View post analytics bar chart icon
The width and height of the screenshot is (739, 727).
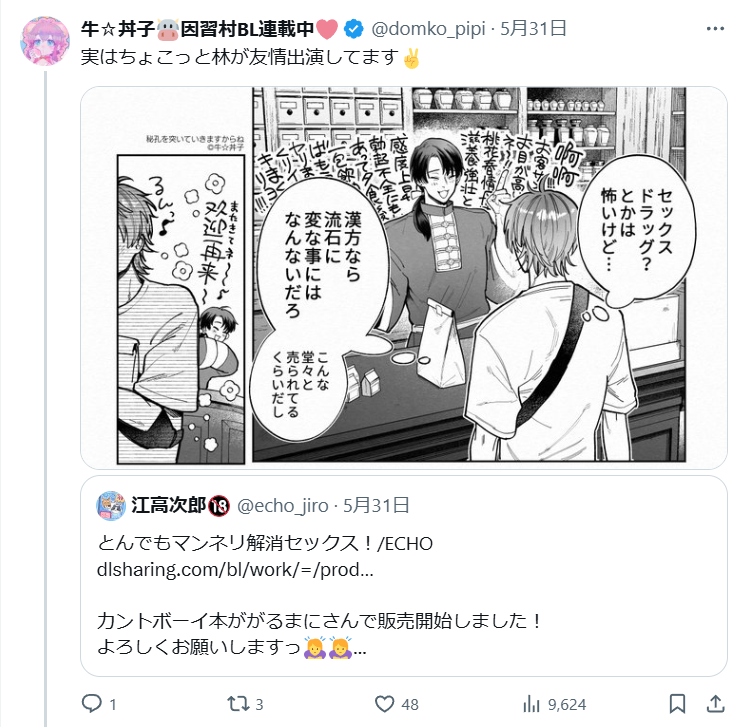click(531, 704)
